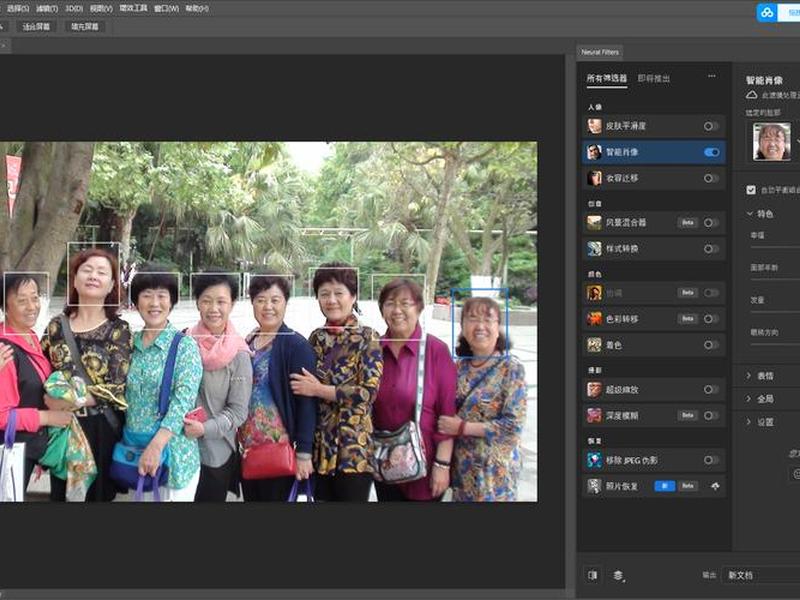This screenshot has width=800, height=600.
Task: Enable the 样式转换 toggle switch
Action: (x=711, y=248)
